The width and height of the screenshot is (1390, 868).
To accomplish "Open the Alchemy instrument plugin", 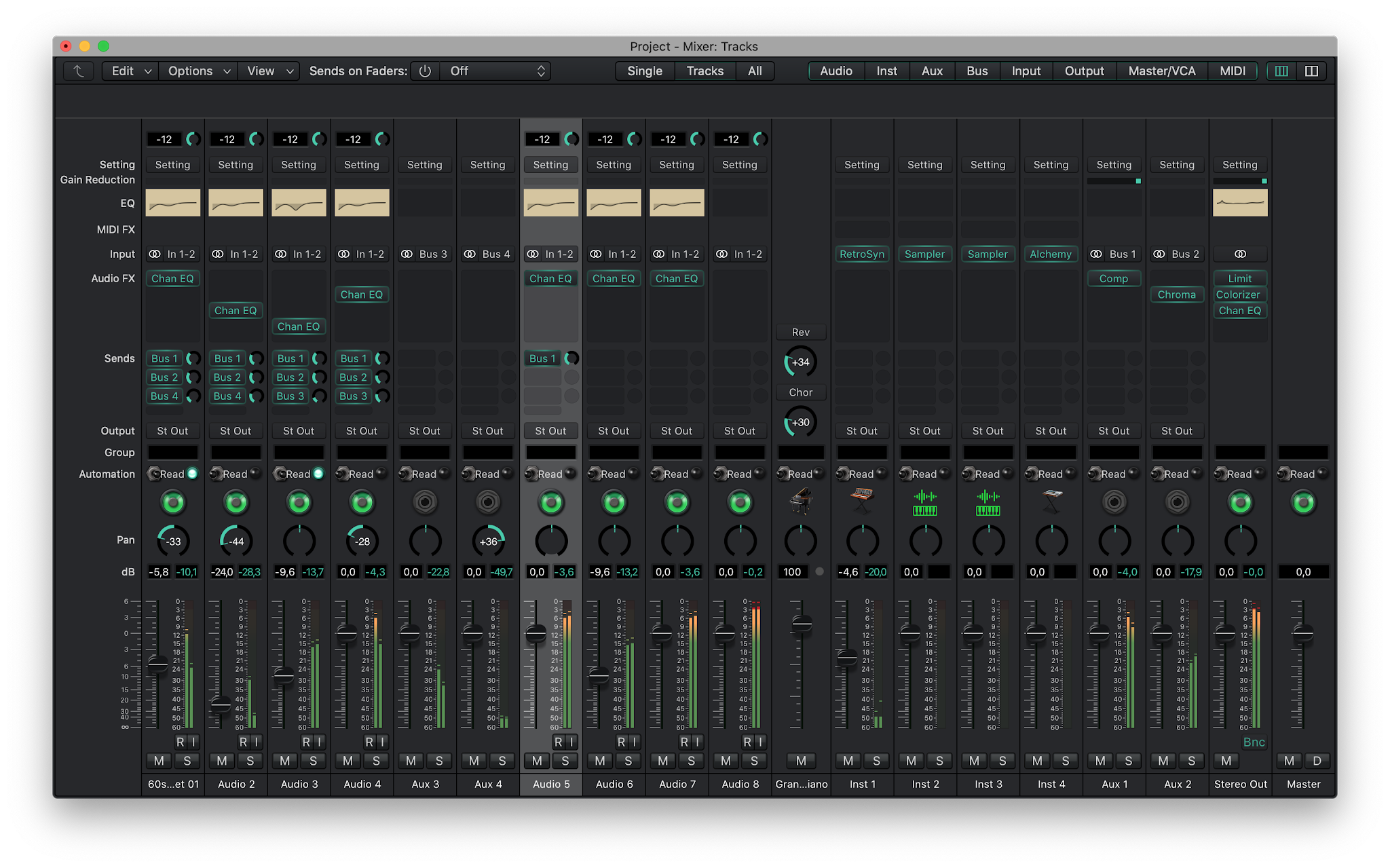I will coord(1051,254).
